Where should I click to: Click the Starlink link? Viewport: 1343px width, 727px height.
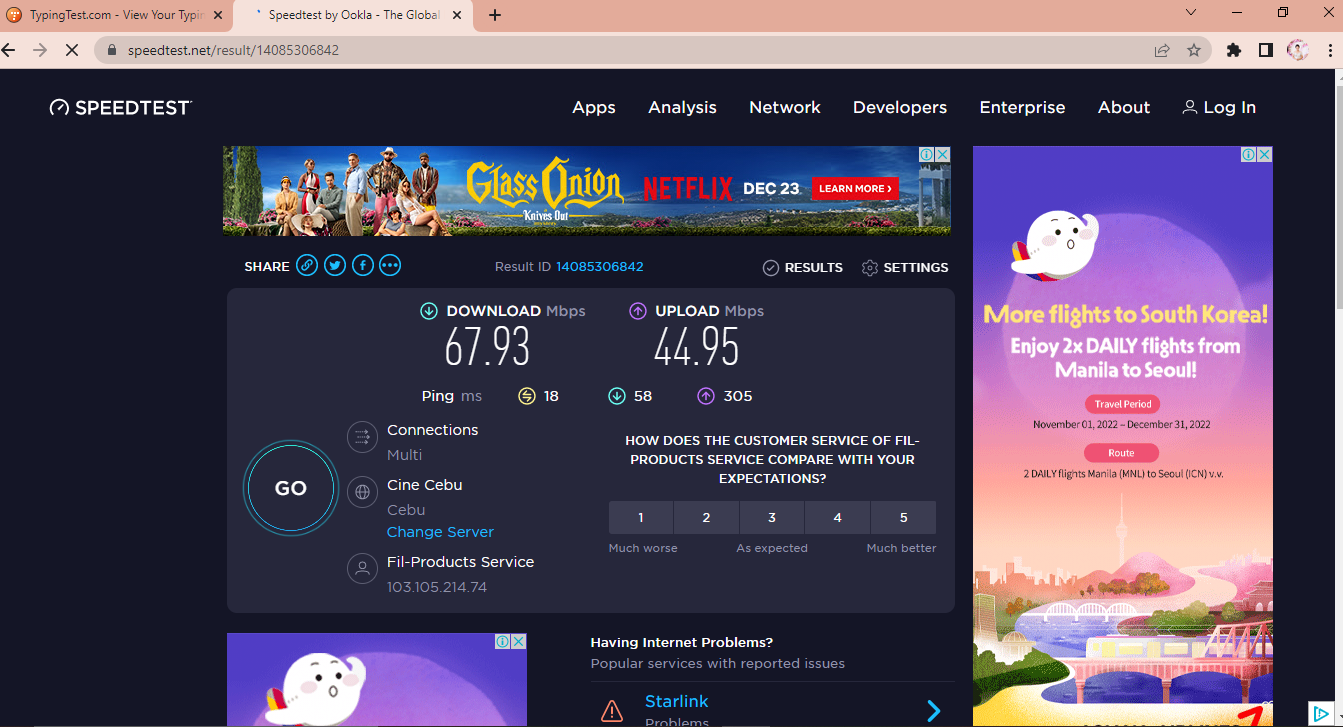pos(676,701)
